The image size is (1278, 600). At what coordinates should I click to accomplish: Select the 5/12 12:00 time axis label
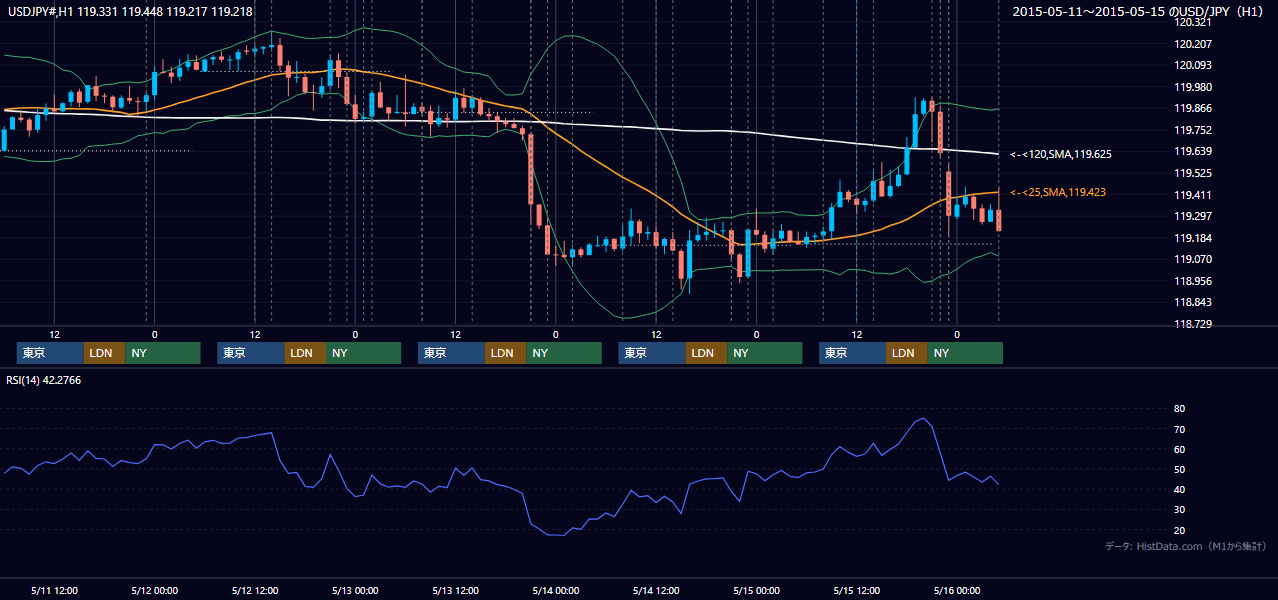(255, 590)
